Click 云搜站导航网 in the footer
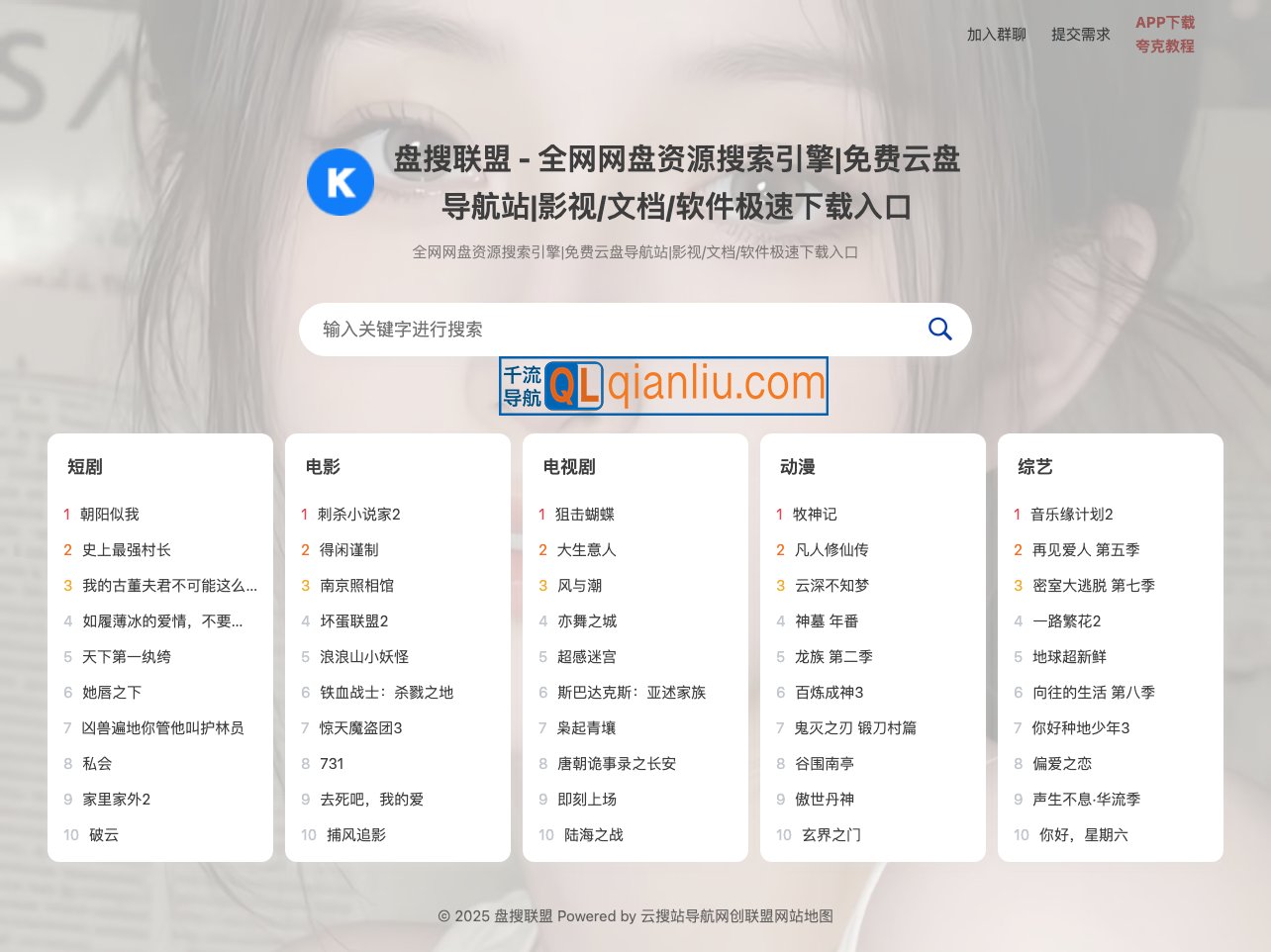Screen dimensions: 1271x952 681,916
